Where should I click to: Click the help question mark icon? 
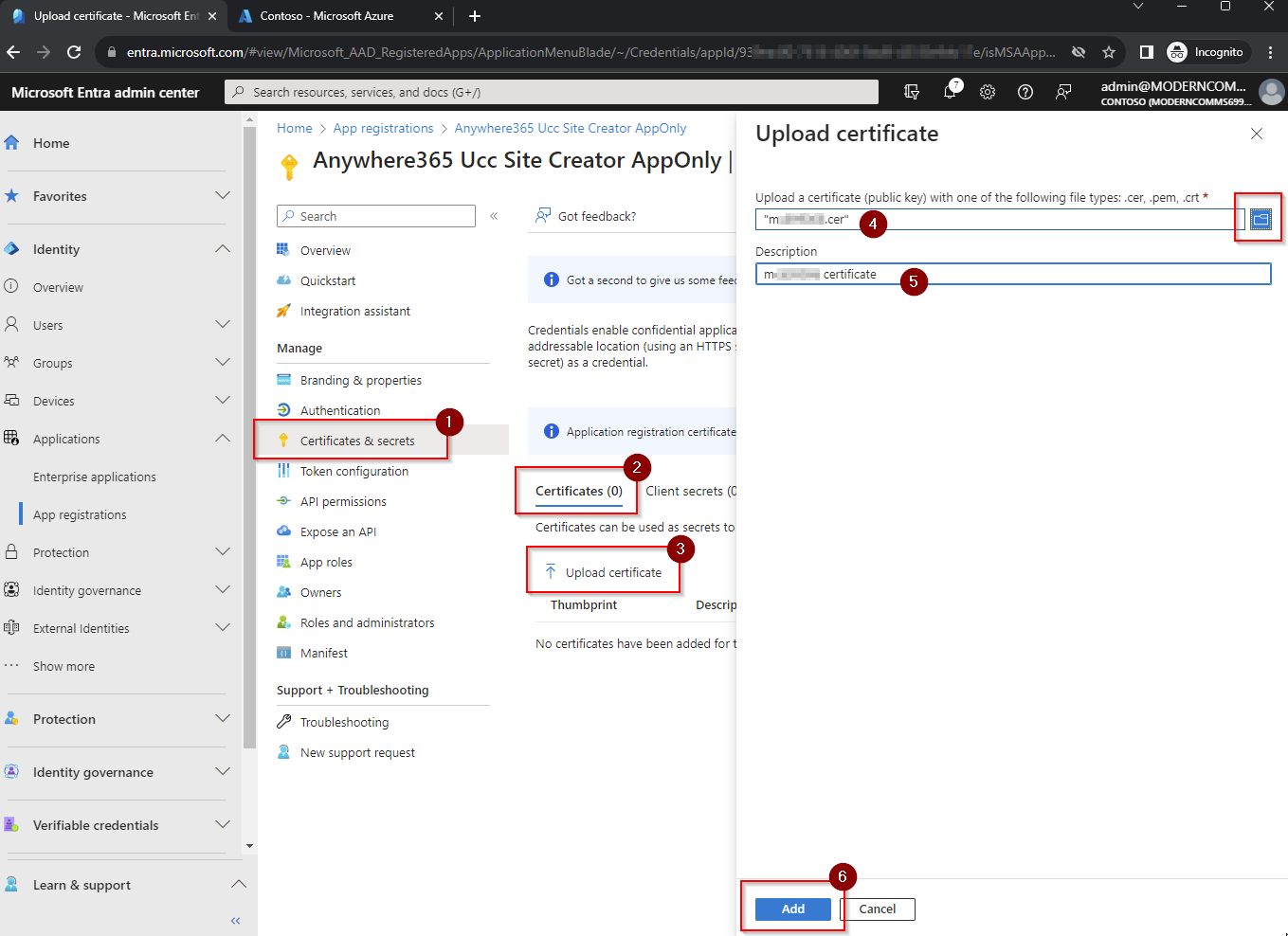[1025, 92]
